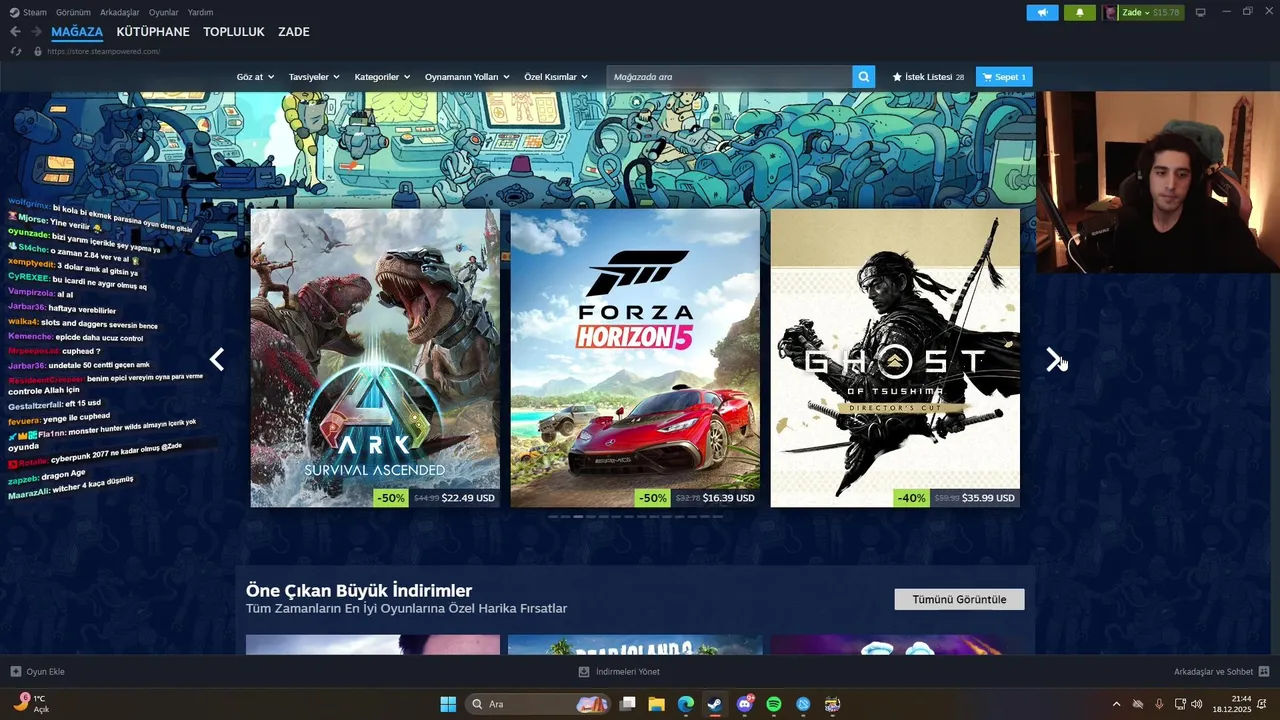
Task: Open the notifications bell button
Action: 1080,13
